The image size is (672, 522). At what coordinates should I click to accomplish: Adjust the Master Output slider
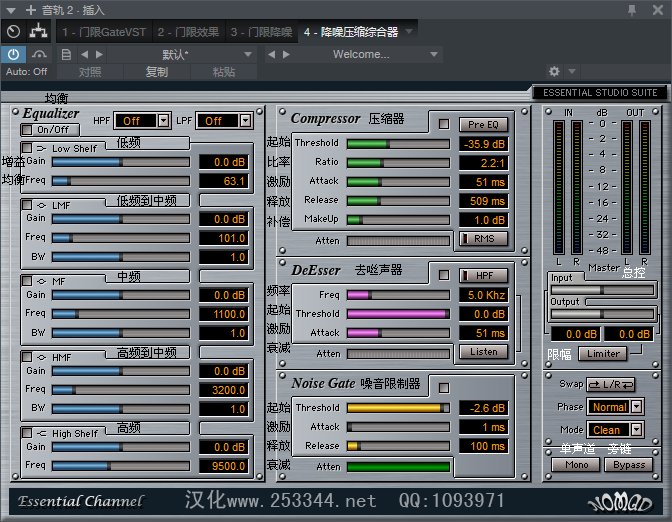coord(602,314)
